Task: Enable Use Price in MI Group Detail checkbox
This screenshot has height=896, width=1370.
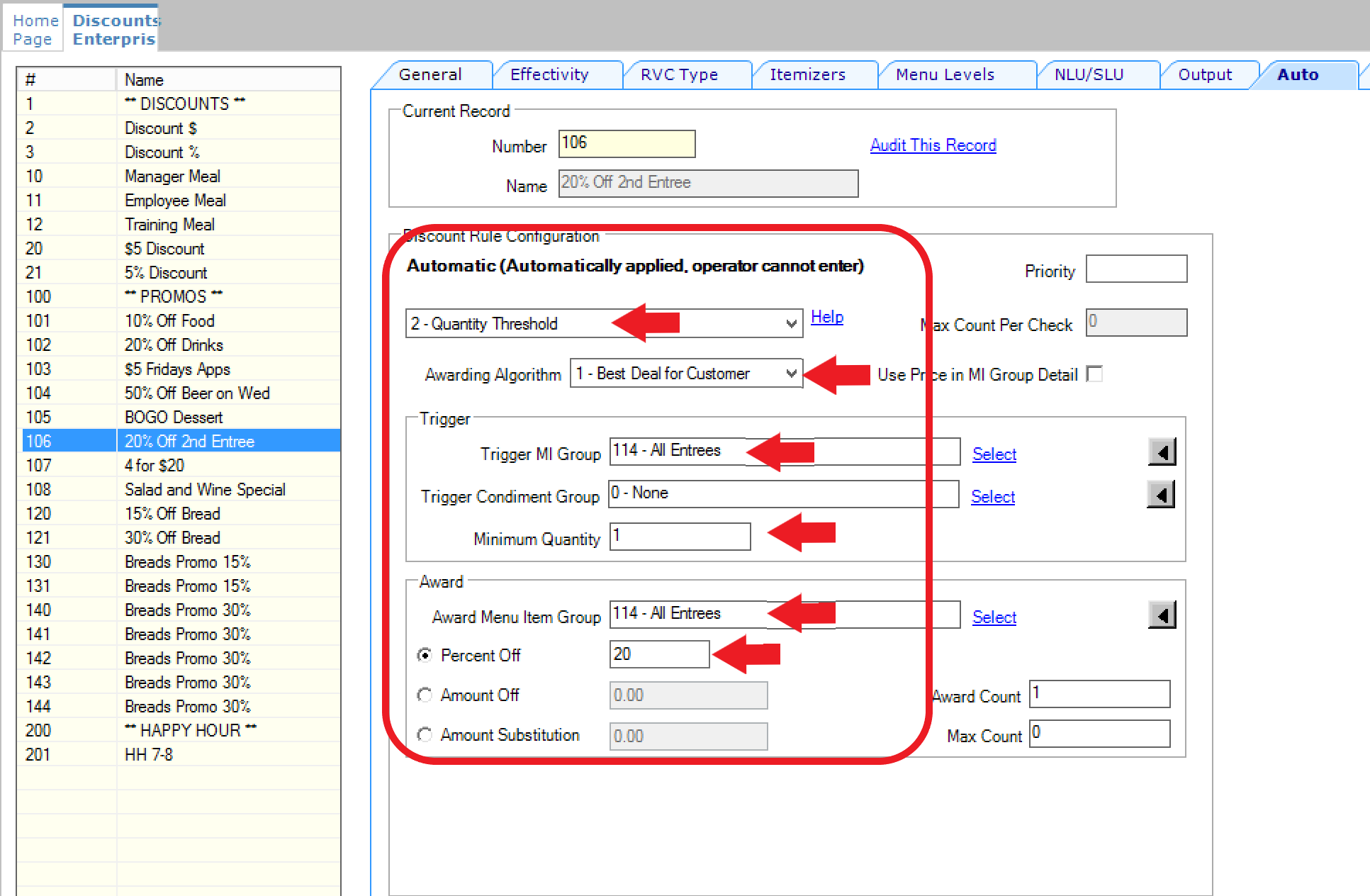Action: click(x=1095, y=374)
